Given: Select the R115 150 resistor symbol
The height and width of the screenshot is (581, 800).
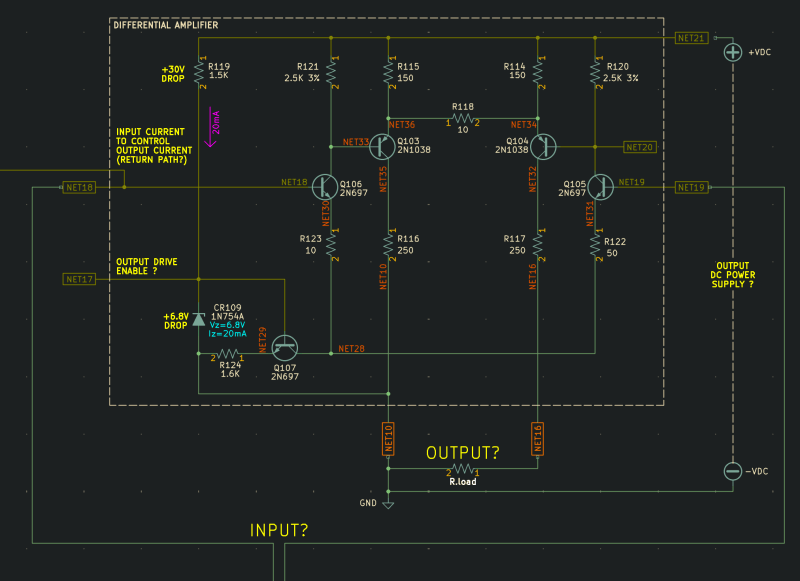Looking at the screenshot, I should [x=388, y=72].
